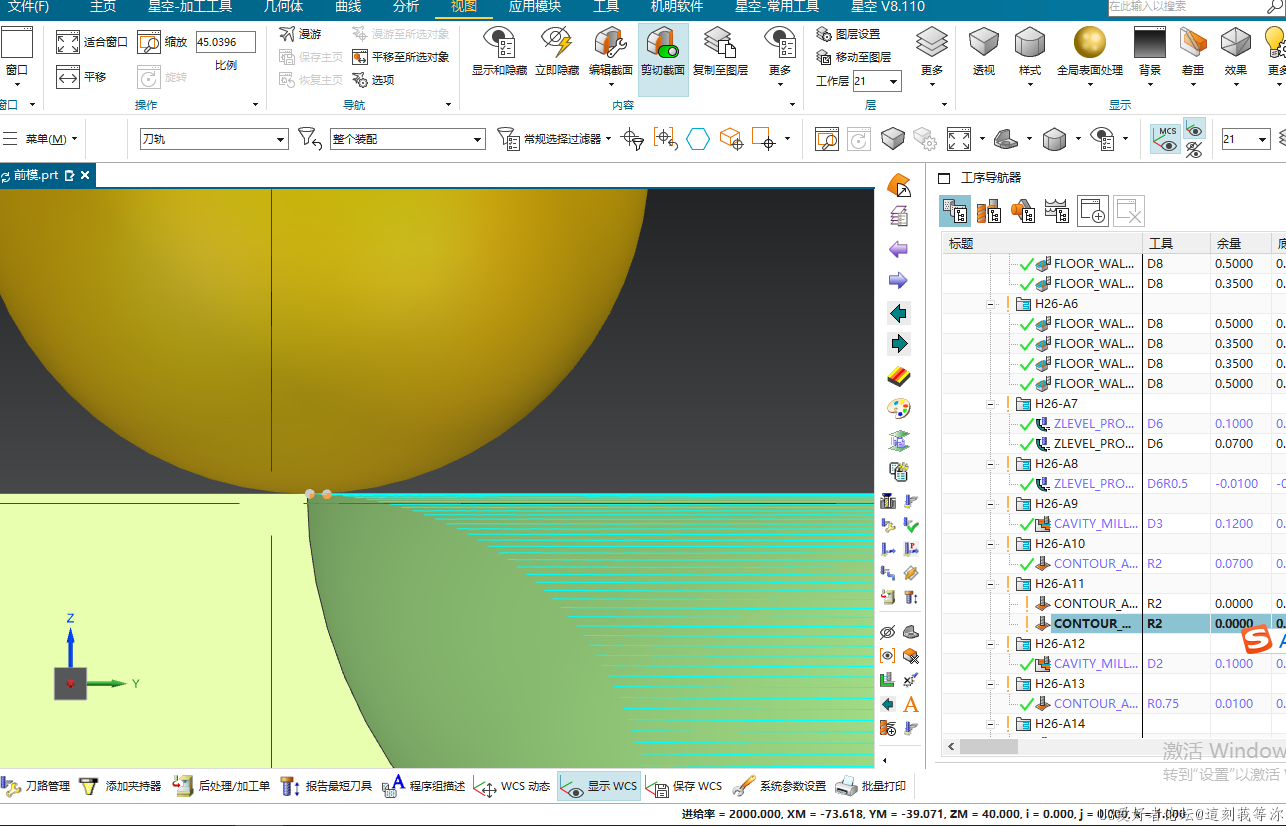Select the CAVITY_MILL operation with tool D3
This screenshot has width=1286, height=826.
click(1114, 524)
